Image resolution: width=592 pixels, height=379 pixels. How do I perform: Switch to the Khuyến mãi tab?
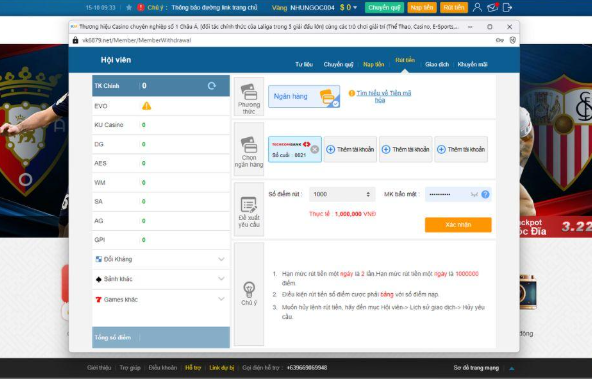click(472, 65)
